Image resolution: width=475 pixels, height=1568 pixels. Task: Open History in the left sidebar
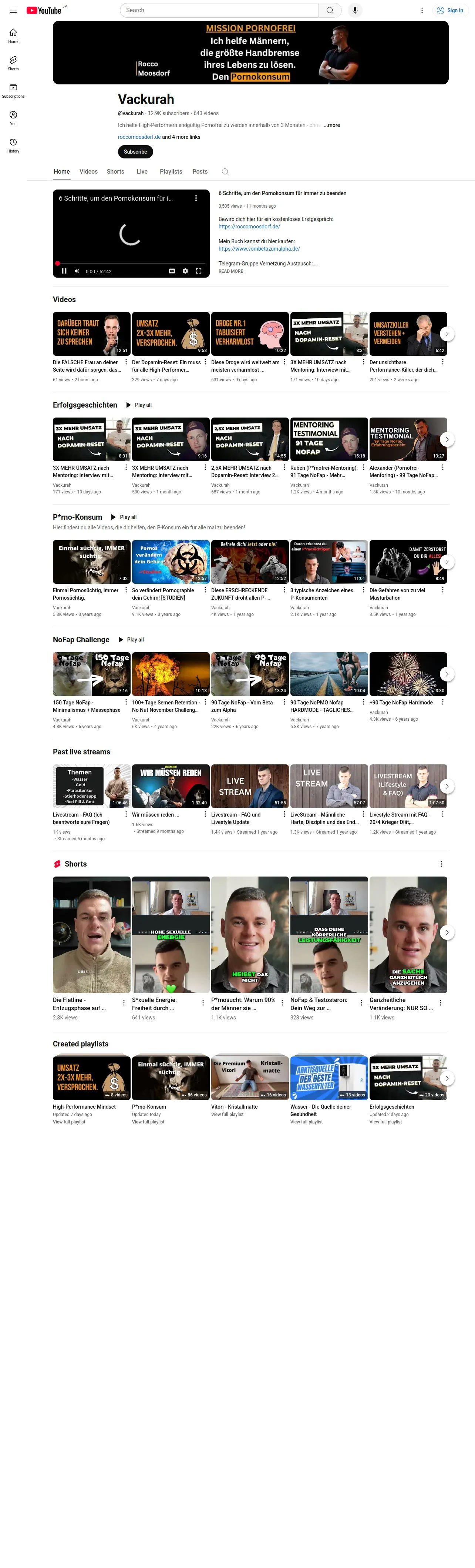point(13,145)
